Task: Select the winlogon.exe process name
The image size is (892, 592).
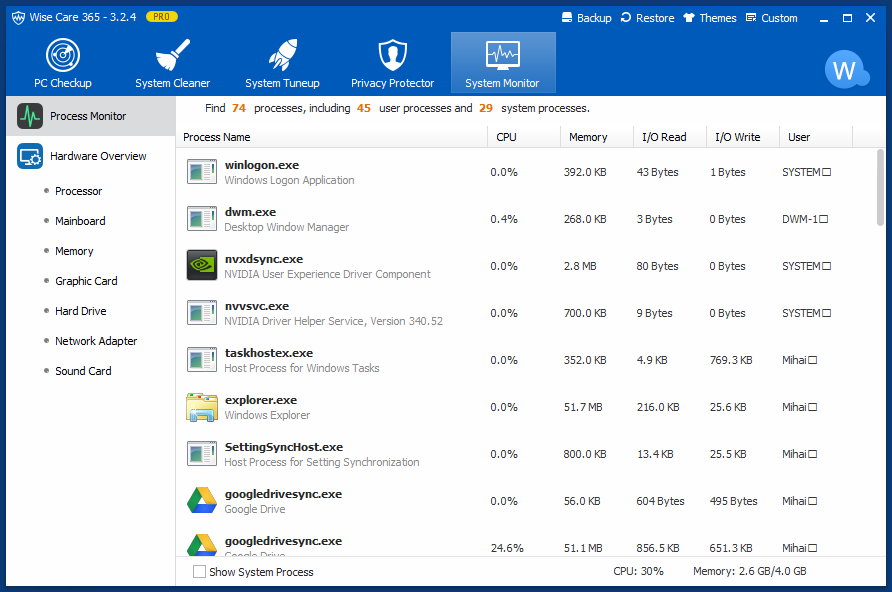Action: [262, 165]
